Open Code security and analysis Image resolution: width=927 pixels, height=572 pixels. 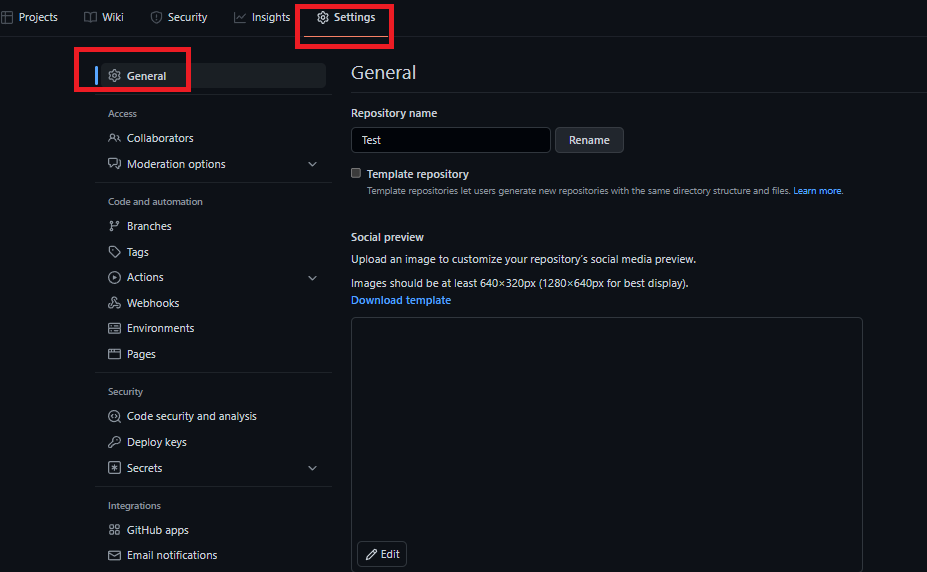pyautogui.click(x=213, y=416)
